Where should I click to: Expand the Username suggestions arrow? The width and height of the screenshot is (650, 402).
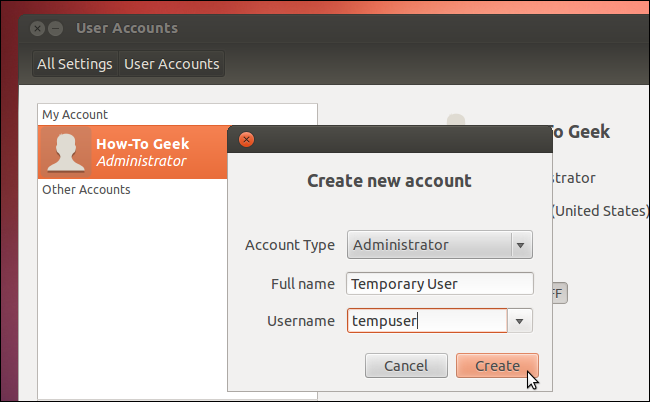[520, 321]
